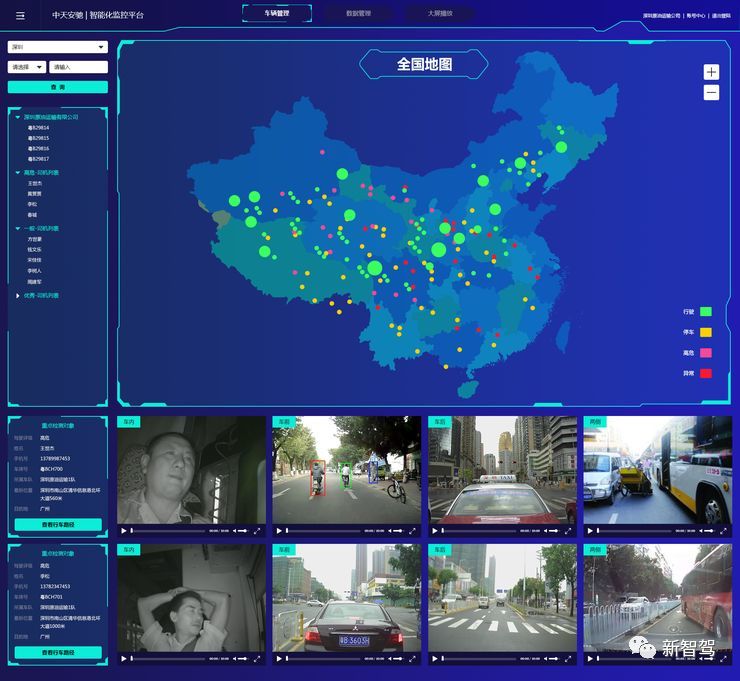Image resolution: width=740 pixels, height=681 pixels.
Task: Play the cyclists detection road video
Action: click(x=279, y=531)
